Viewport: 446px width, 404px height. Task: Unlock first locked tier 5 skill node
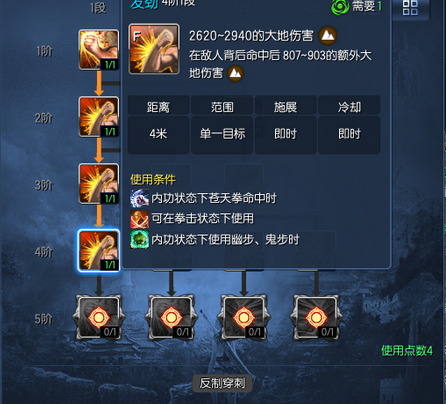click(99, 317)
